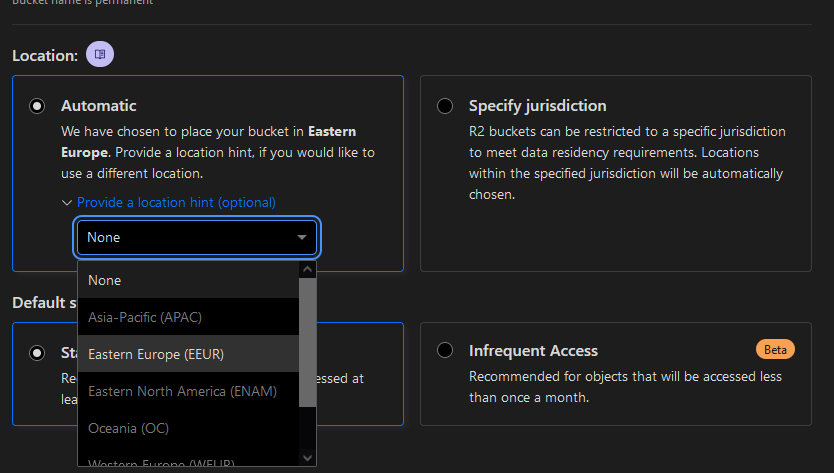Select the Standard storage class radio button

[x=38, y=352]
